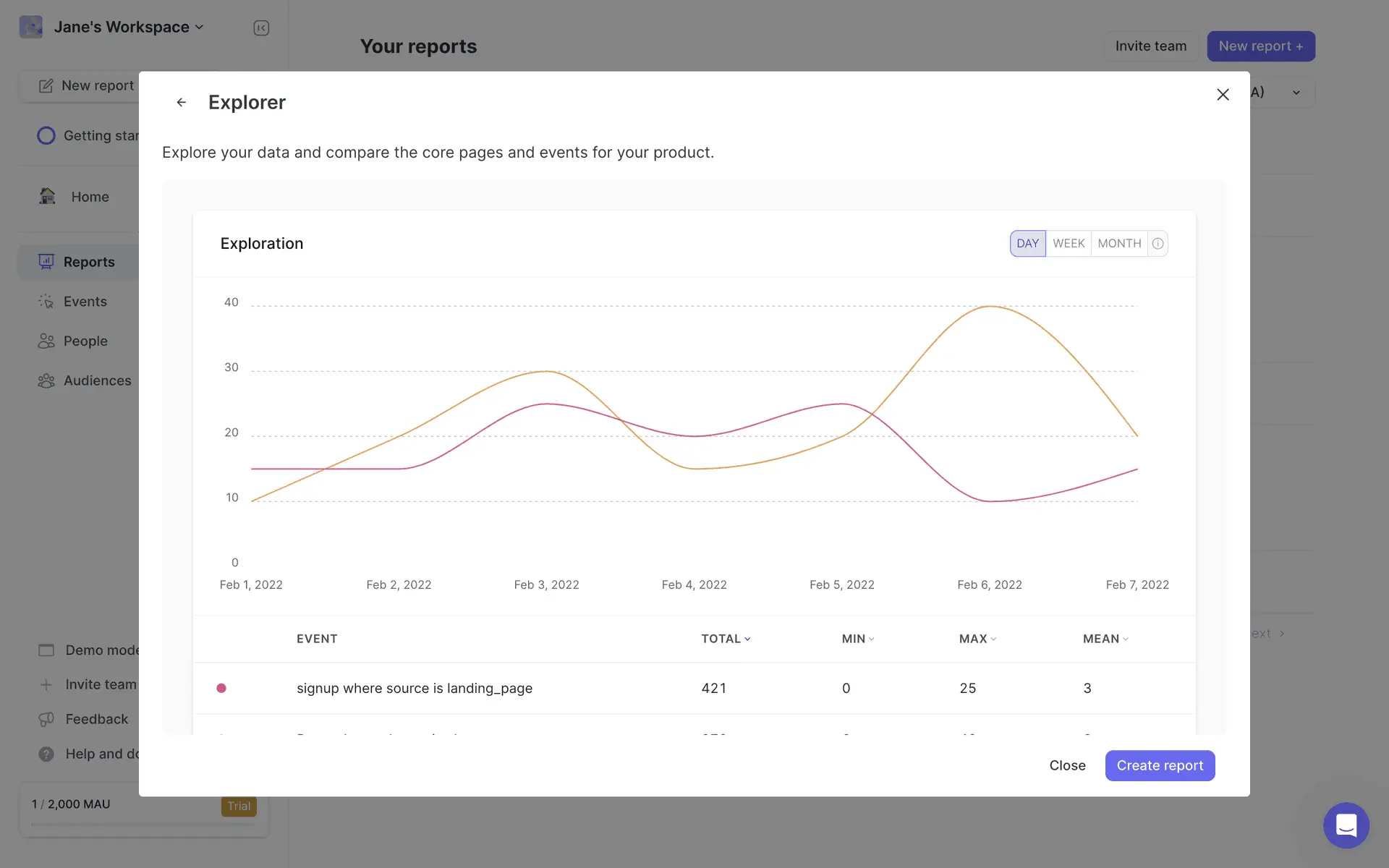
Task: Click the People sidebar icon
Action: [46, 341]
